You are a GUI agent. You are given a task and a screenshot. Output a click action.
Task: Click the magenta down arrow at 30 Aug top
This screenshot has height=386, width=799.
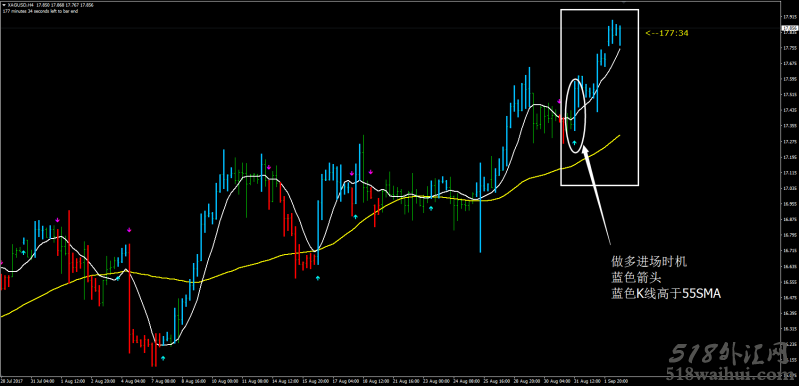[559, 102]
